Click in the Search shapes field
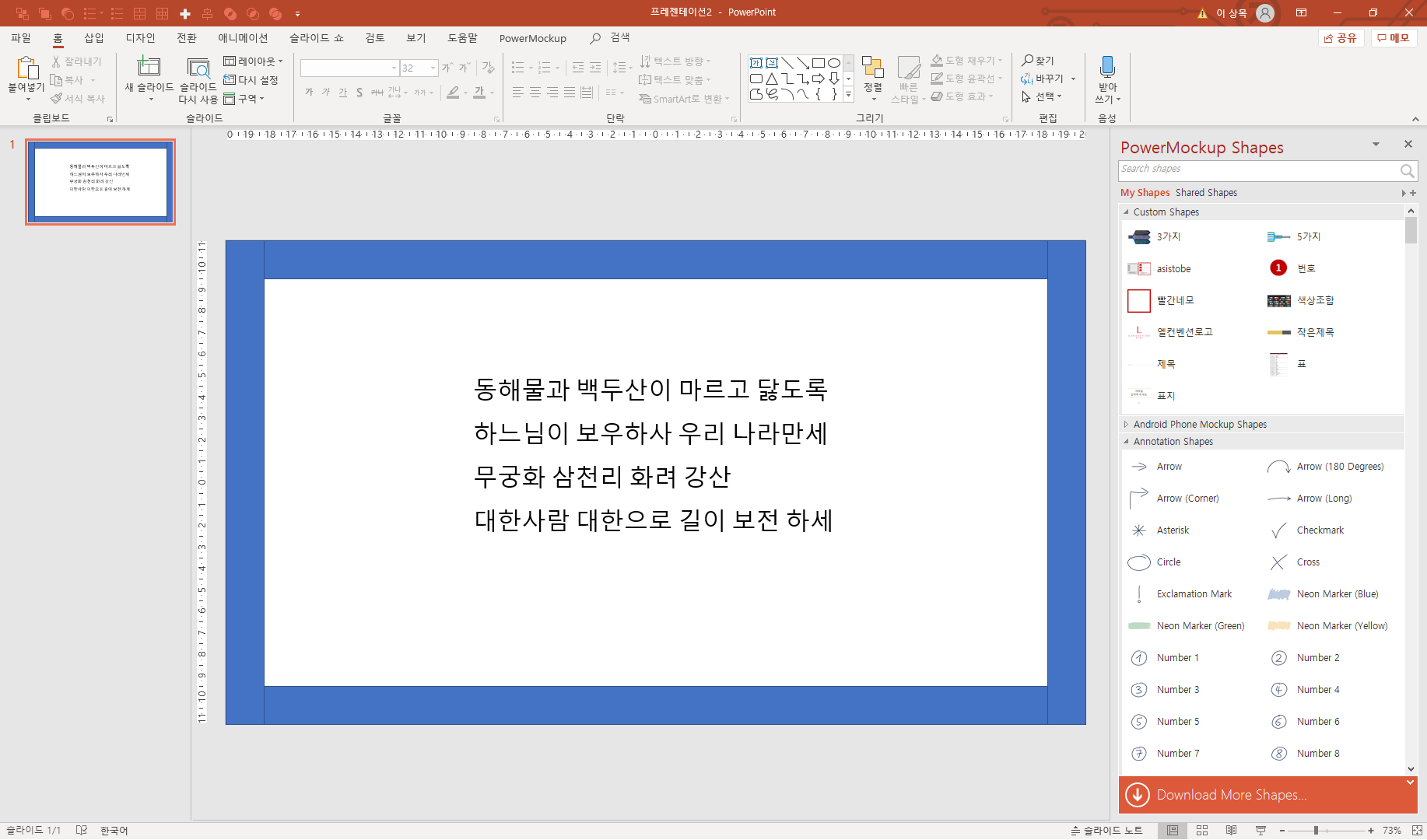 pyautogui.click(x=1258, y=170)
